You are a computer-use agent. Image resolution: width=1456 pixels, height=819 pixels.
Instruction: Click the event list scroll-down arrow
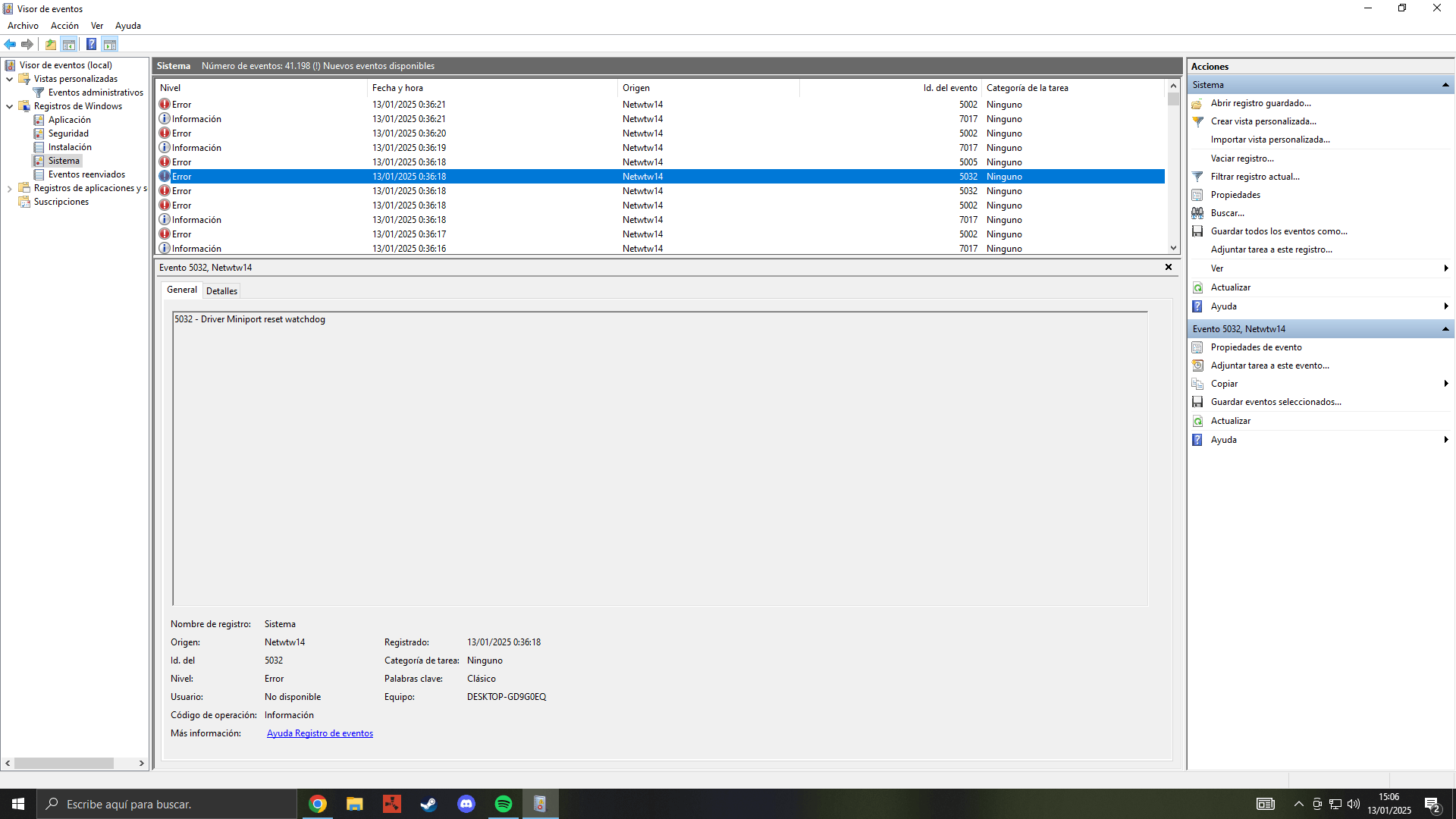click(x=1173, y=248)
